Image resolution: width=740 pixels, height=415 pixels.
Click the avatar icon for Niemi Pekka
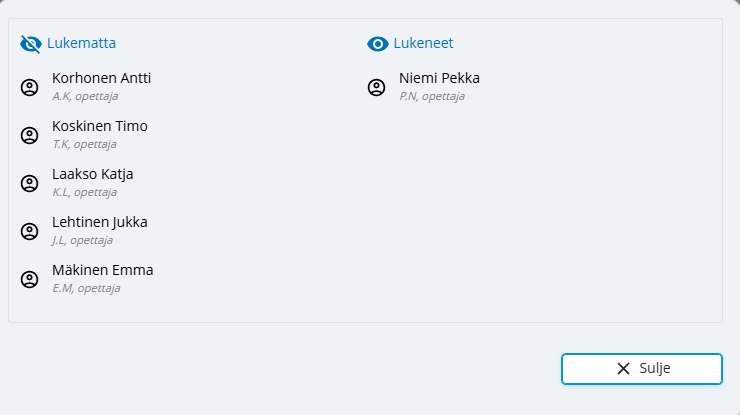tap(377, 87)
